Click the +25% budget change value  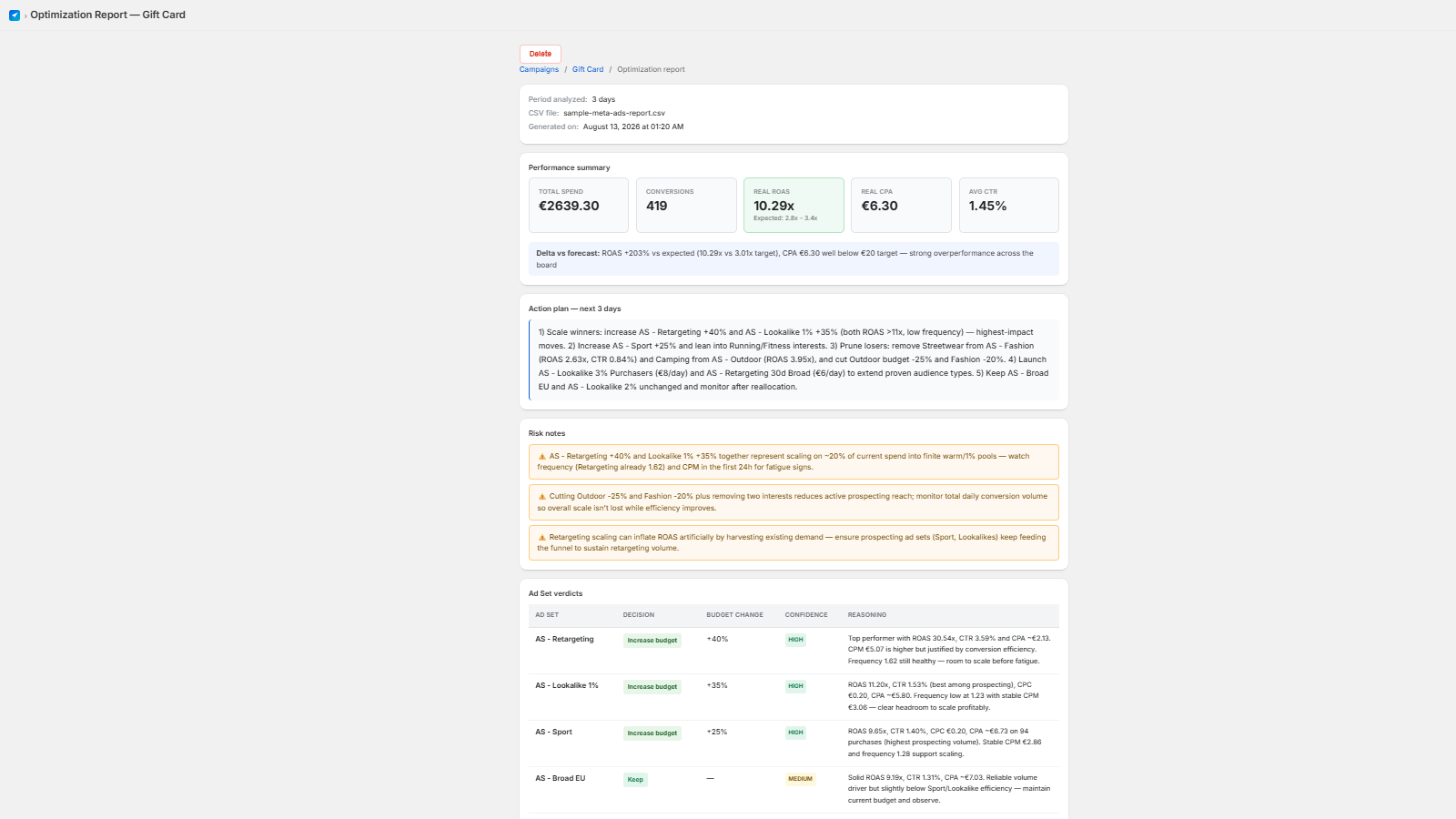(717, 732)
